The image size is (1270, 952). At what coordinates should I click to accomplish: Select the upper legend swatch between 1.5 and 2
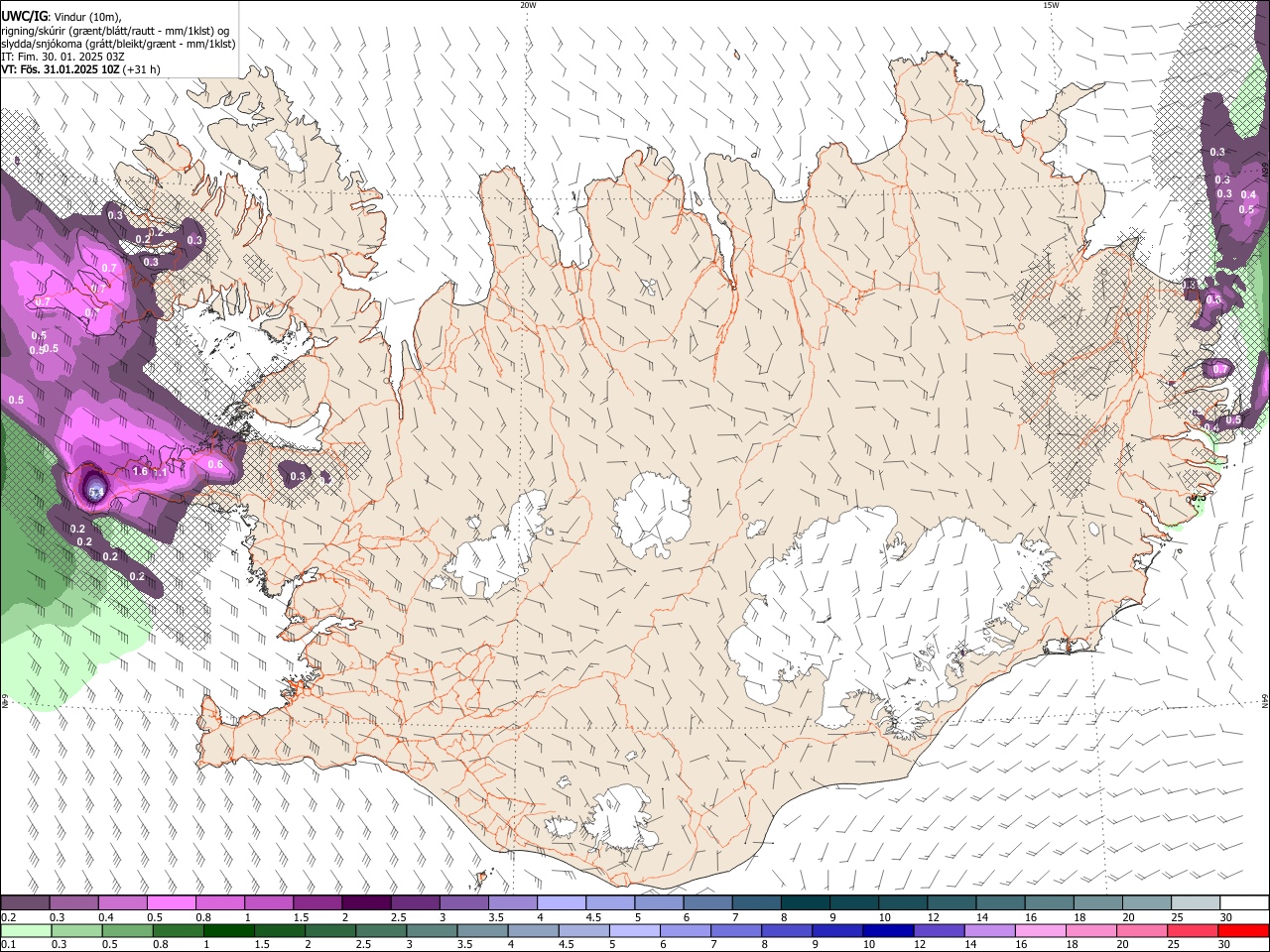(317, 903)
